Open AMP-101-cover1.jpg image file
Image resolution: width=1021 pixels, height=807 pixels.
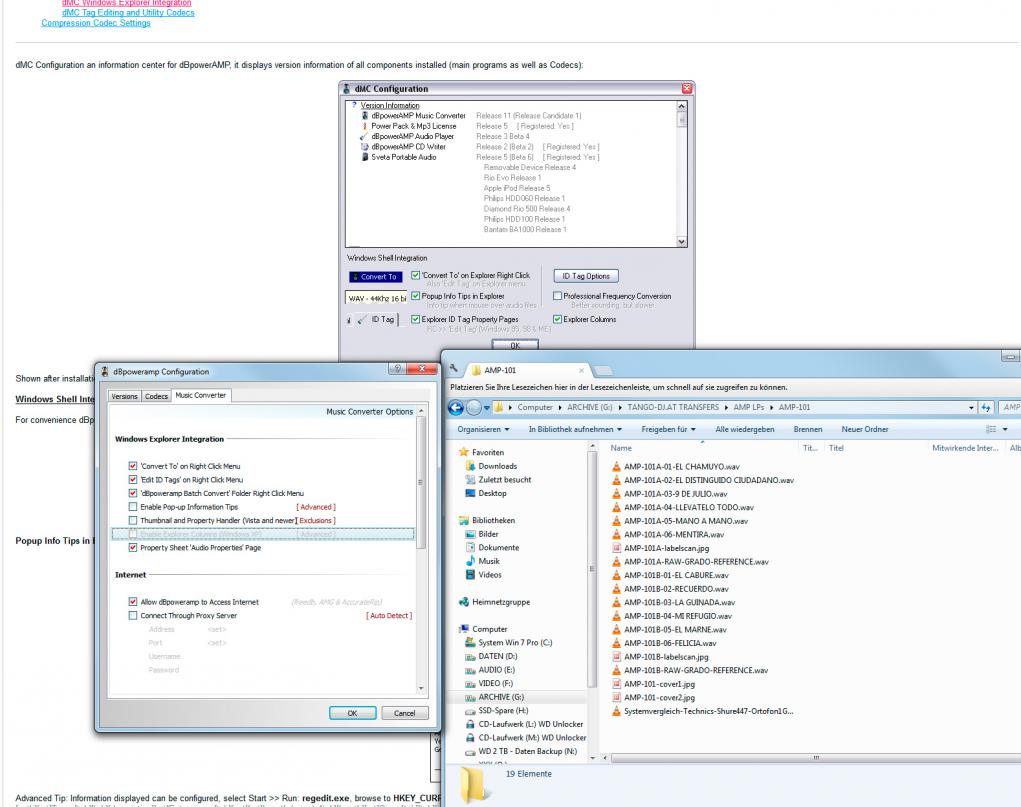[x=617, y=684]
